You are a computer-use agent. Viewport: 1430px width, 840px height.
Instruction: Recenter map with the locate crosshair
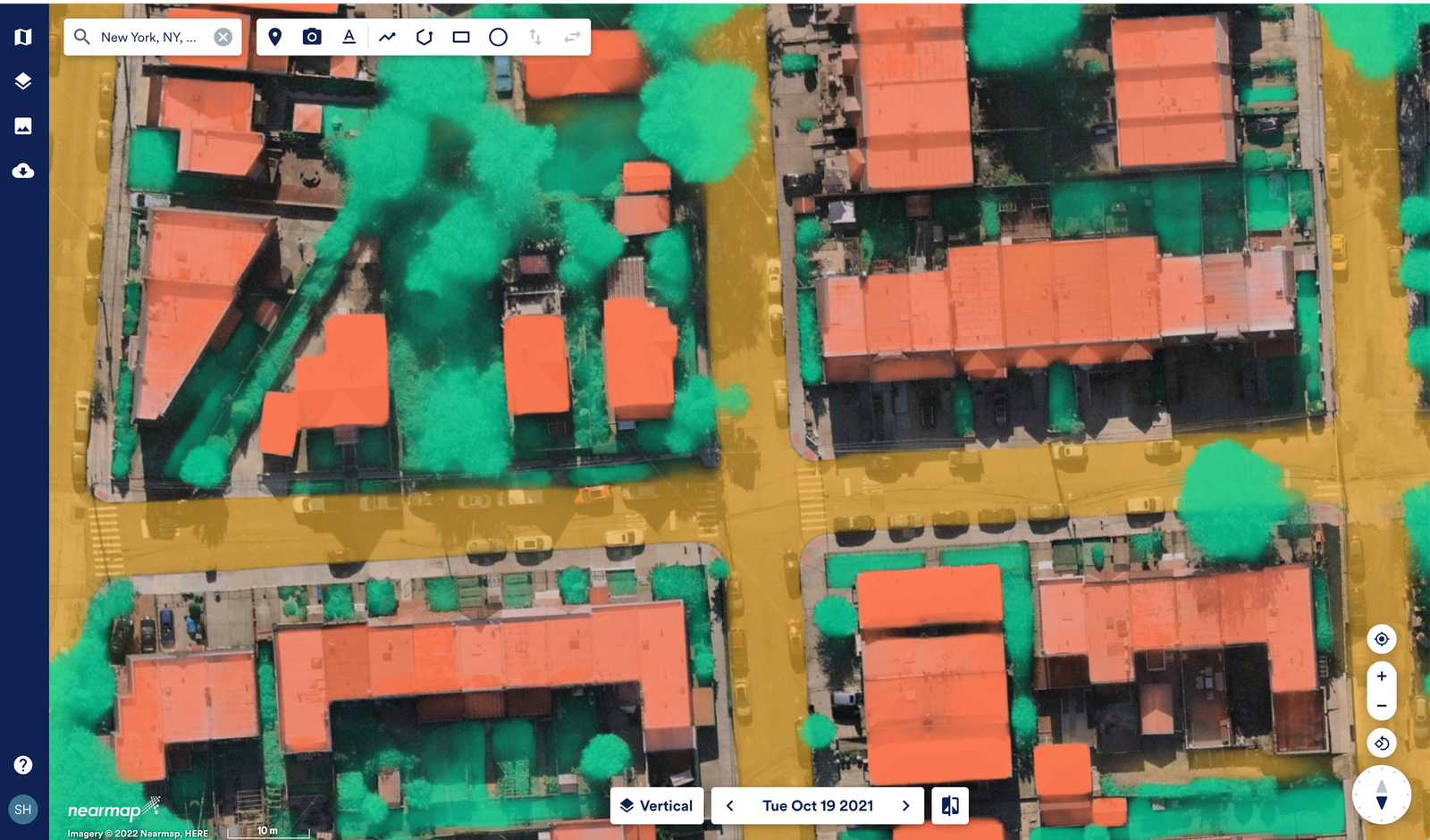(1381, 639)
